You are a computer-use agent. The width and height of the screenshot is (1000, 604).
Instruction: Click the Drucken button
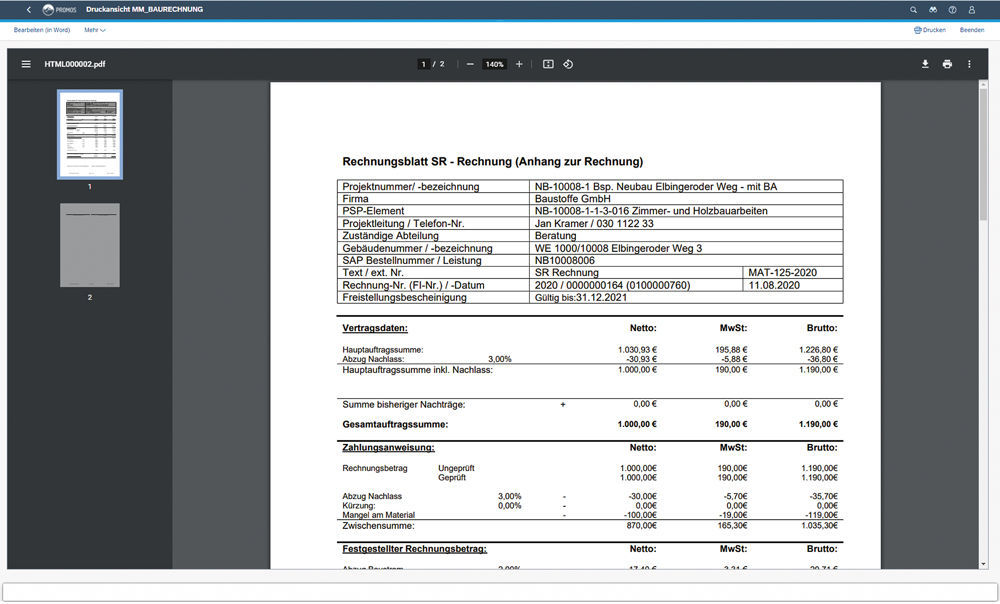[x=930, y=30]
